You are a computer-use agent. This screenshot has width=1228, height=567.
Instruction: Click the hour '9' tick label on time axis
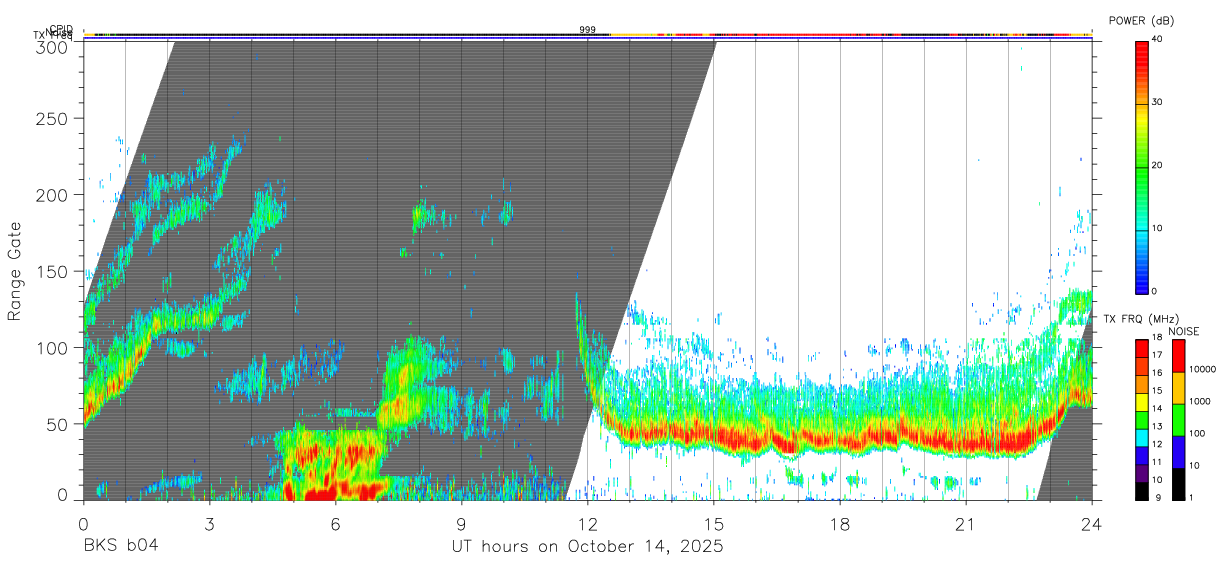pyautogui.click(x=462, y=524)
